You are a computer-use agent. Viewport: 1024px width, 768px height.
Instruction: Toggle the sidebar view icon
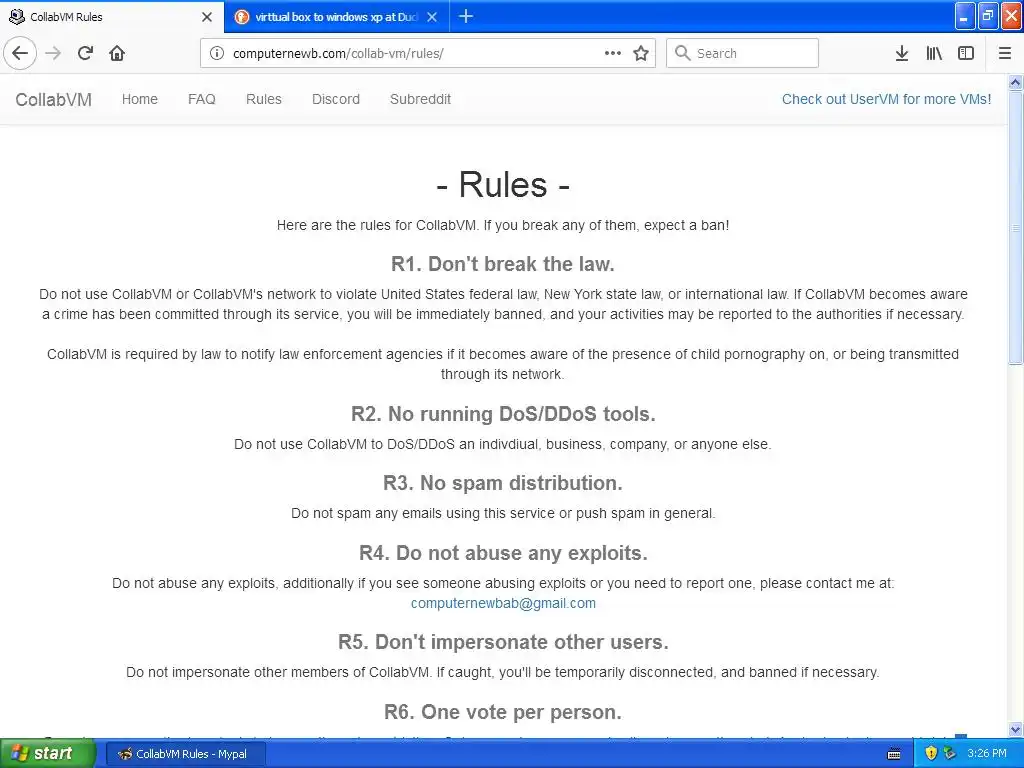966,53
